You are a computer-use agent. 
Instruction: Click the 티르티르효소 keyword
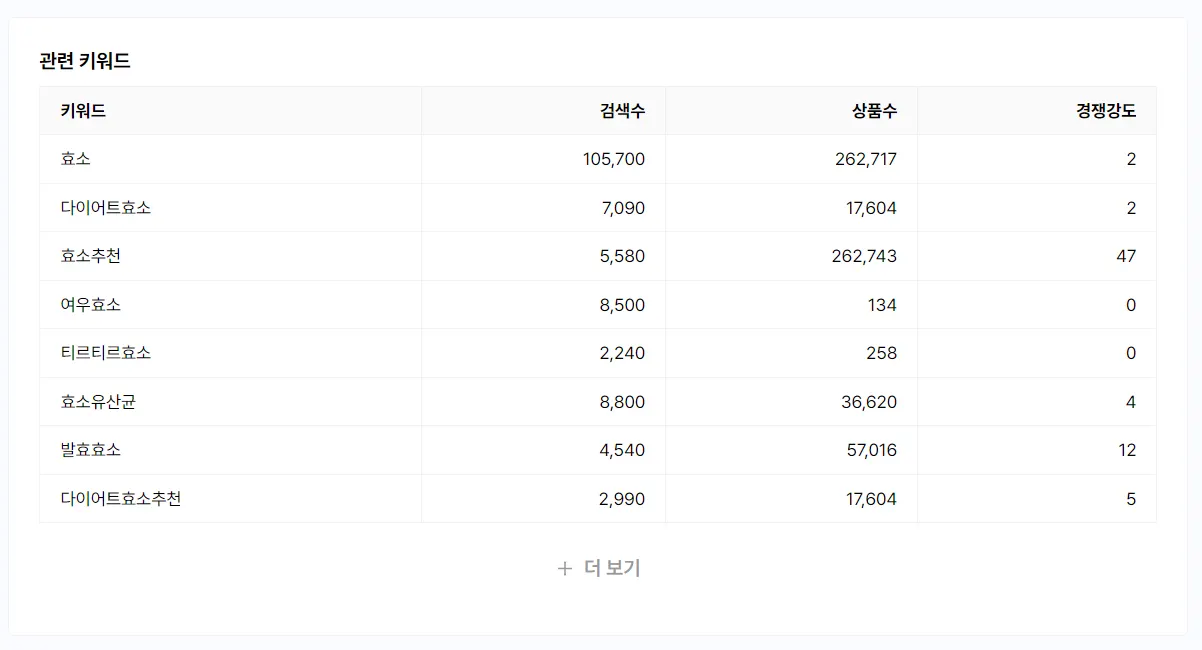[106, 353]
